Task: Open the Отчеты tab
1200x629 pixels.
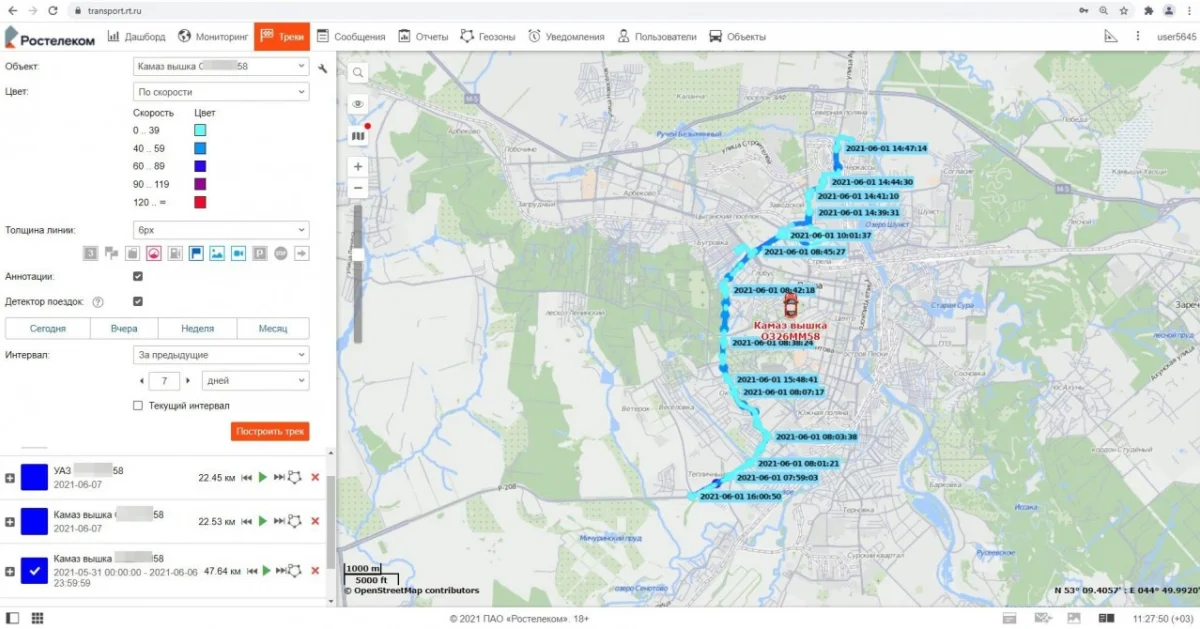Action: [x=423, y=37]
